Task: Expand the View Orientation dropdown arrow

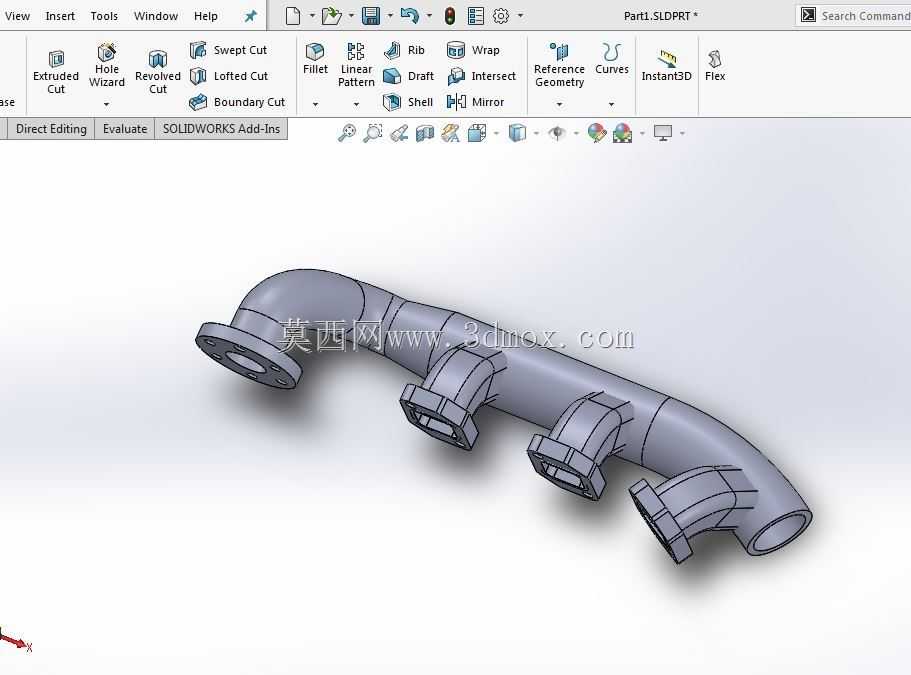Action: pos(496,133)
